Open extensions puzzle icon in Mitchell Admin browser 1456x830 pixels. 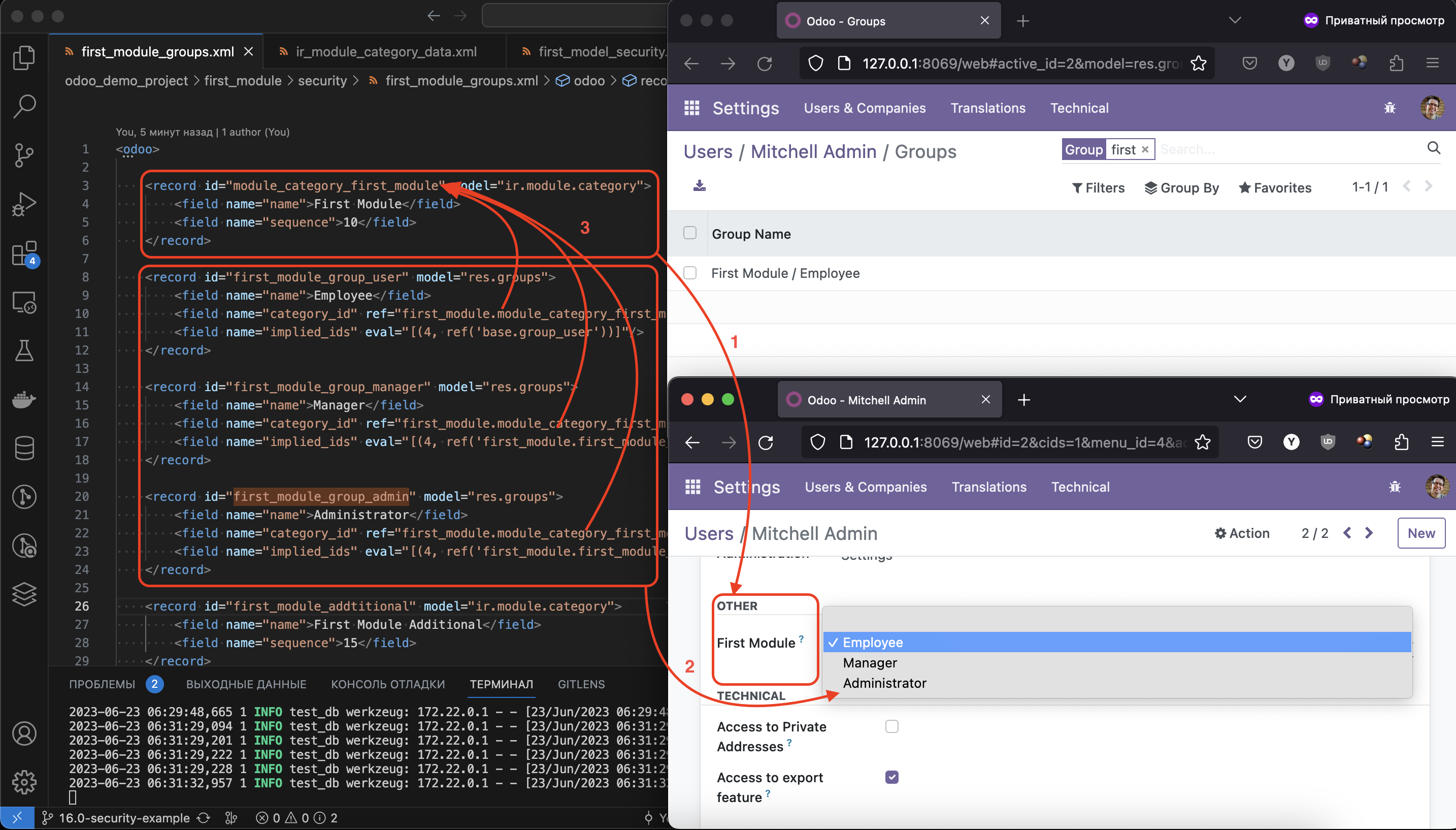click(1401, 442)
